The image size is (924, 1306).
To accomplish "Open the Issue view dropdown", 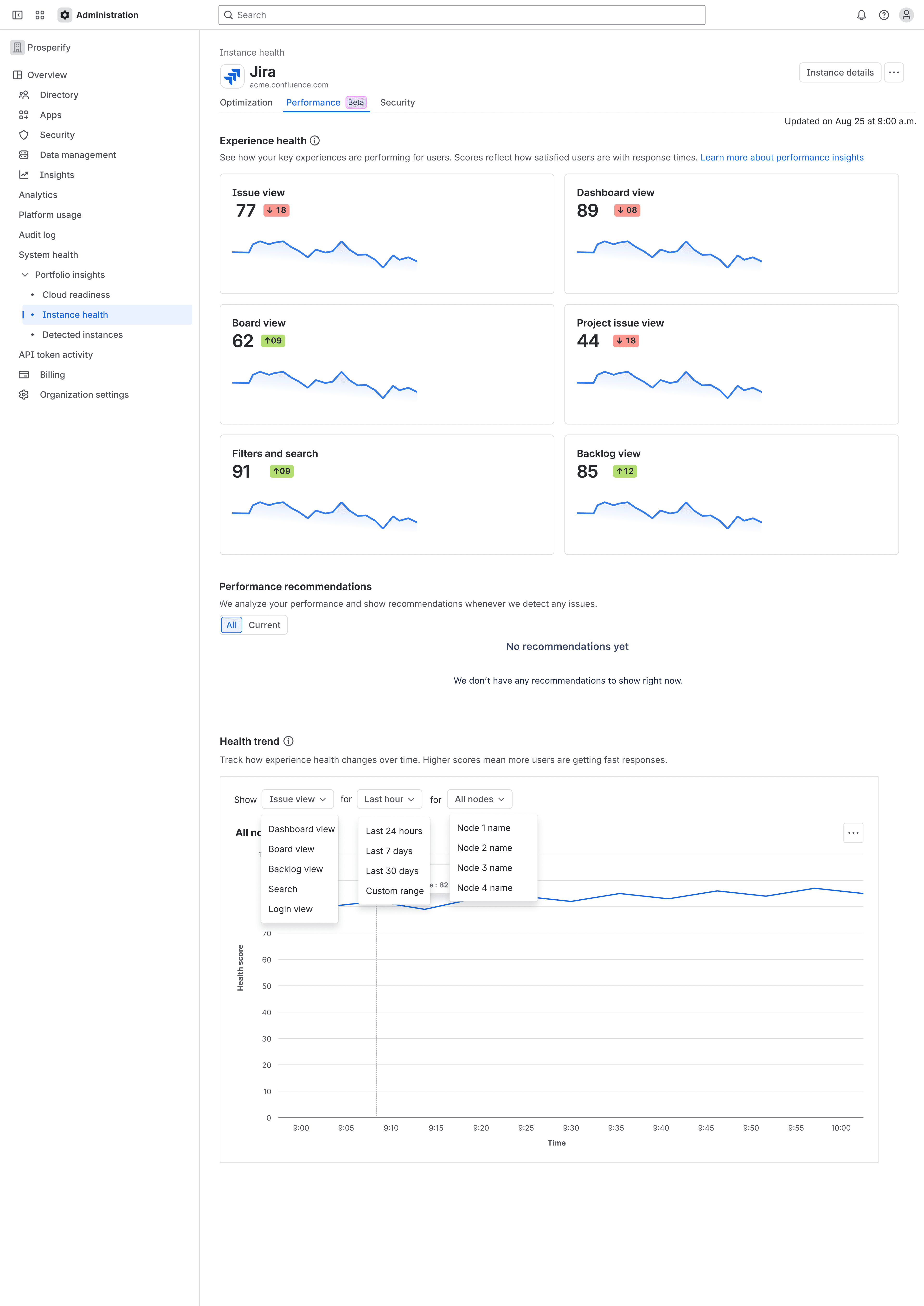I will 298,799.
